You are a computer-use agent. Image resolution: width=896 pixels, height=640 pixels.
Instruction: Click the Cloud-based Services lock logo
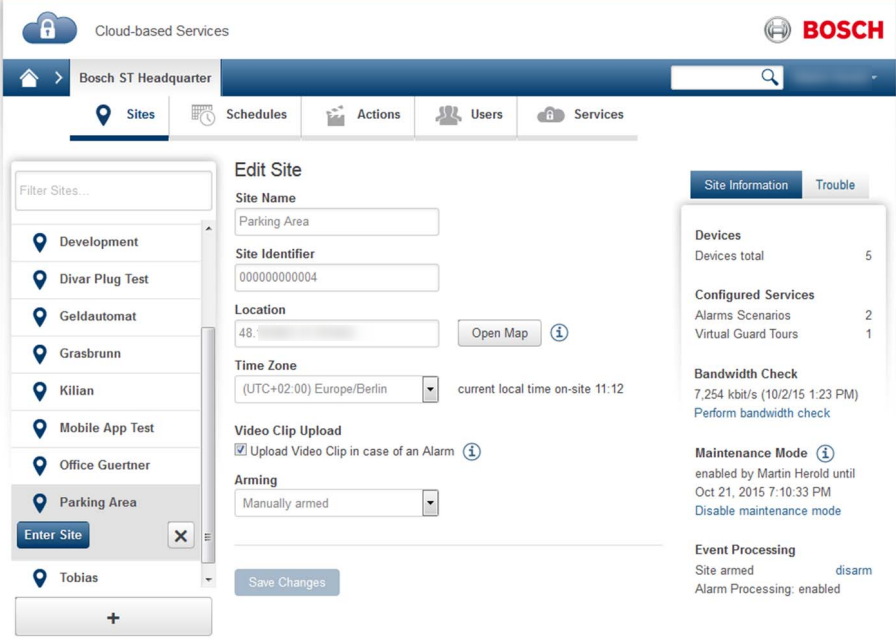tap(49, 29)
